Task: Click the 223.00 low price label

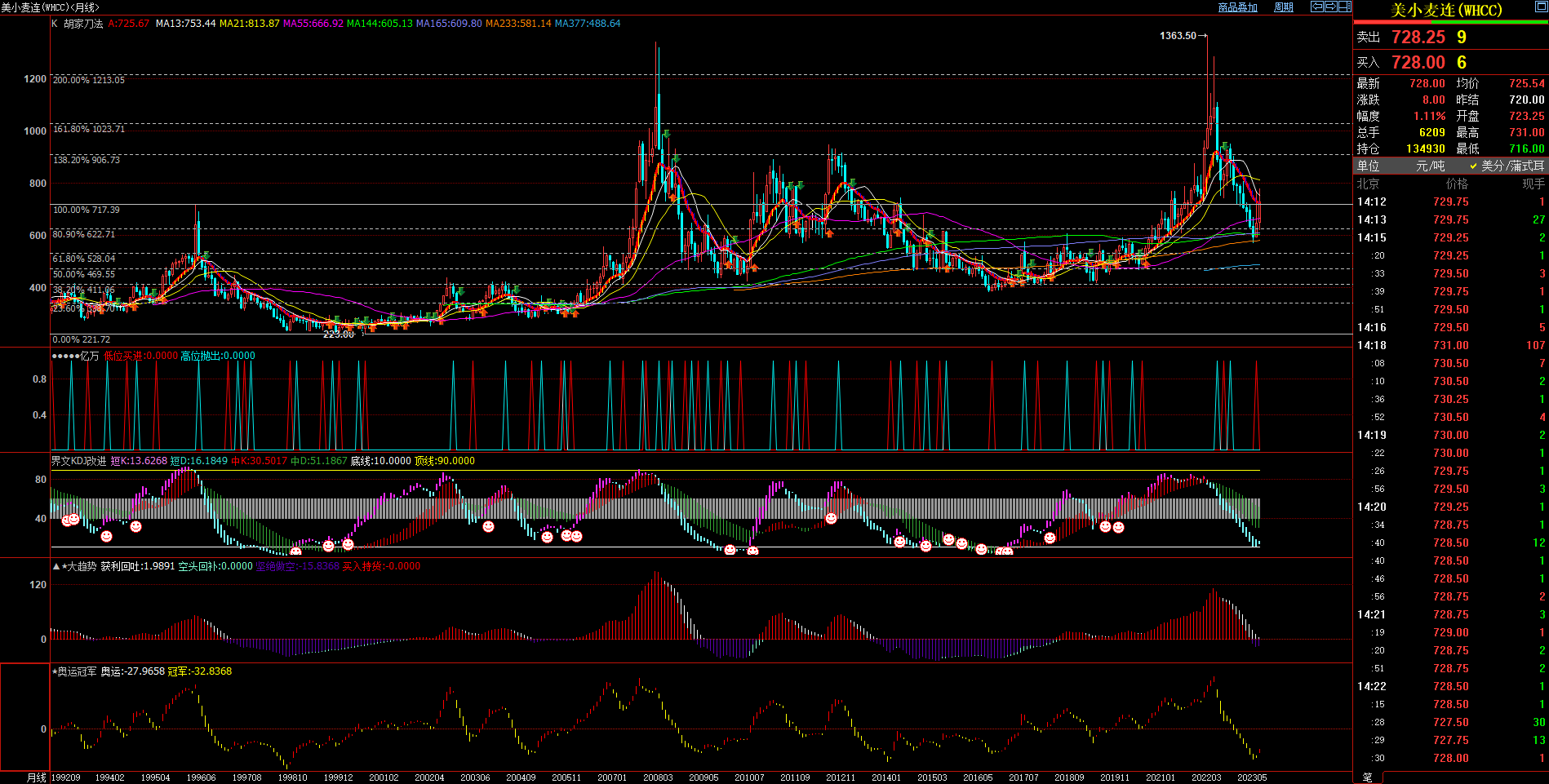Action: [339, 334]
